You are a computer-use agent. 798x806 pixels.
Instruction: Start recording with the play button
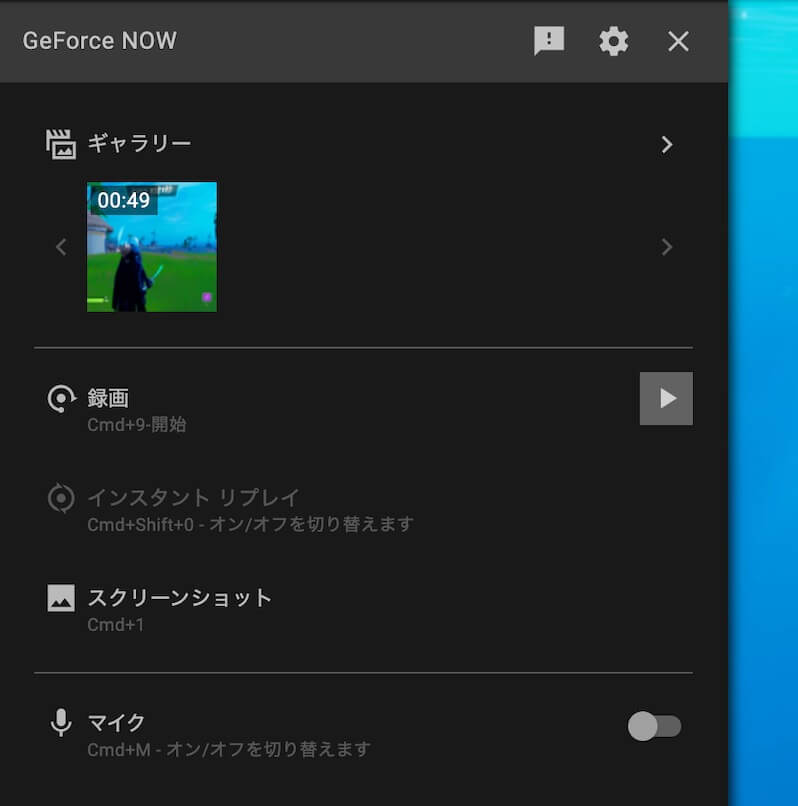[666, 398]
